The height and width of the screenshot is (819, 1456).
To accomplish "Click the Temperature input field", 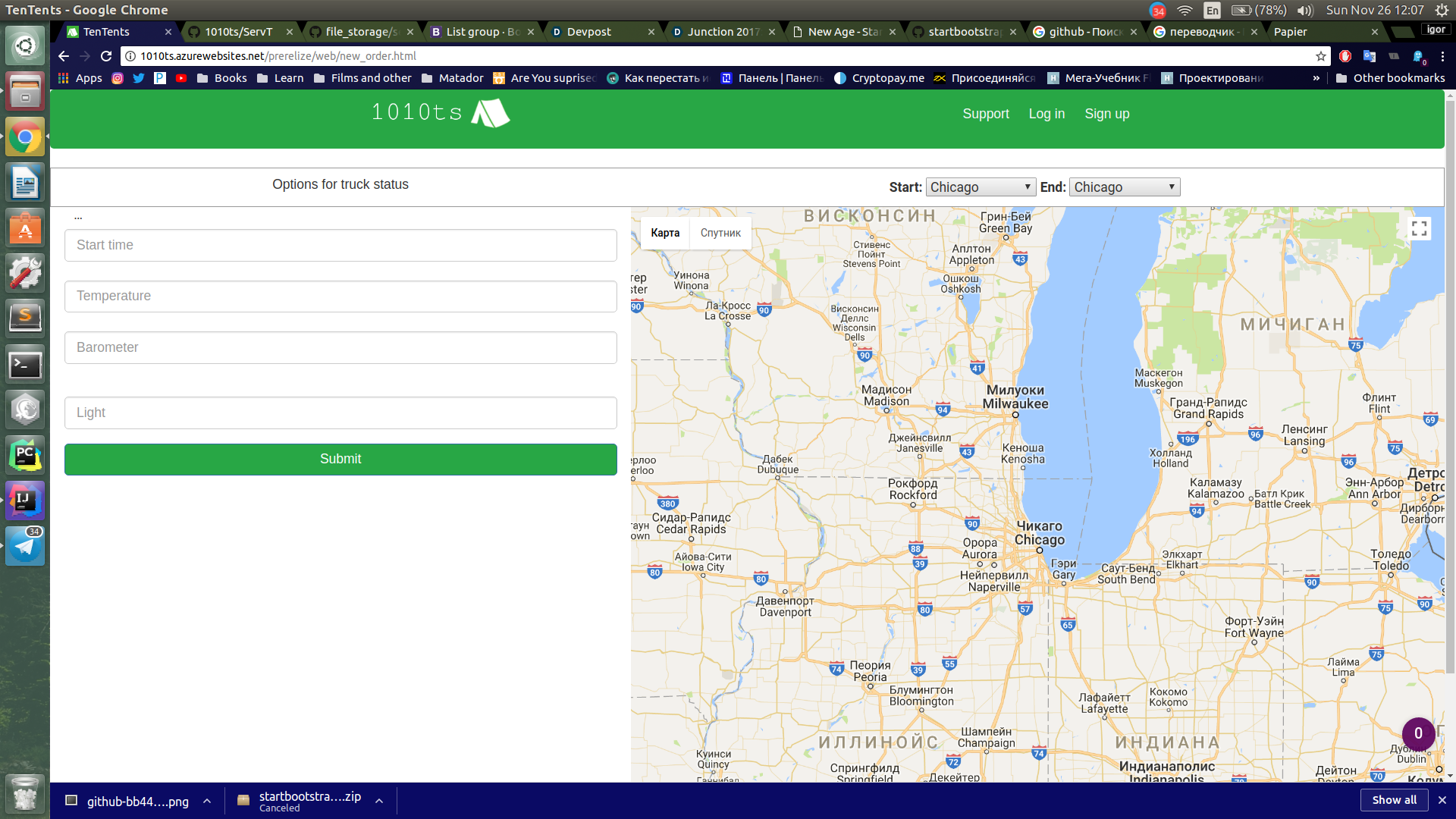I will coord(340,297).
